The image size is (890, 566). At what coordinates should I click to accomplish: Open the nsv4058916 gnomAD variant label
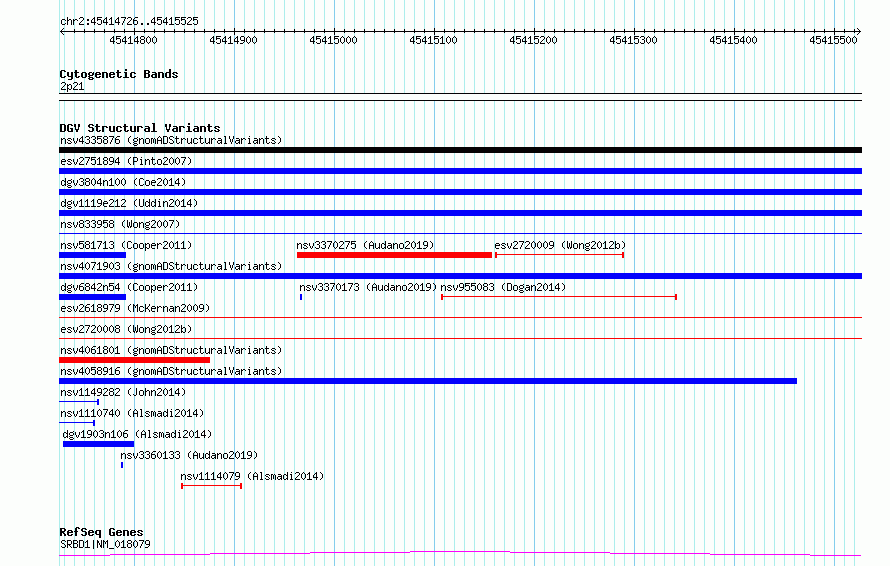171,371
